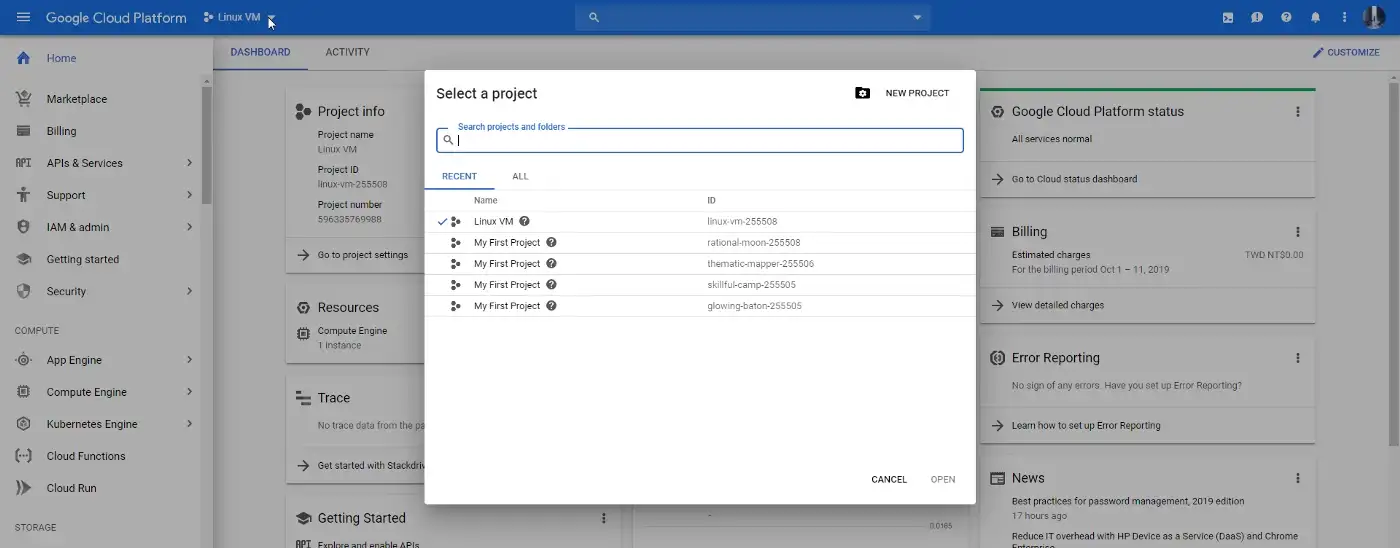Select the Linux VM project row
This screenshot has height=548, width=1400.
point(700,222)
